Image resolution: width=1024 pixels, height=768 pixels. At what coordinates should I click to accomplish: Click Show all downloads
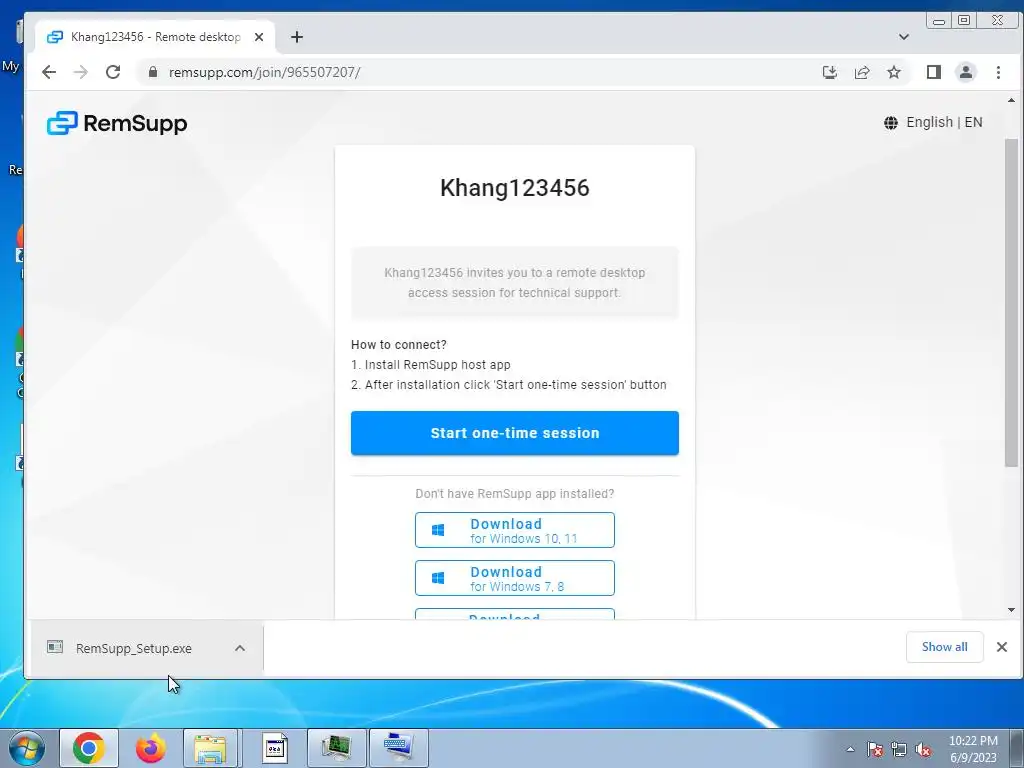coord(944,647)
